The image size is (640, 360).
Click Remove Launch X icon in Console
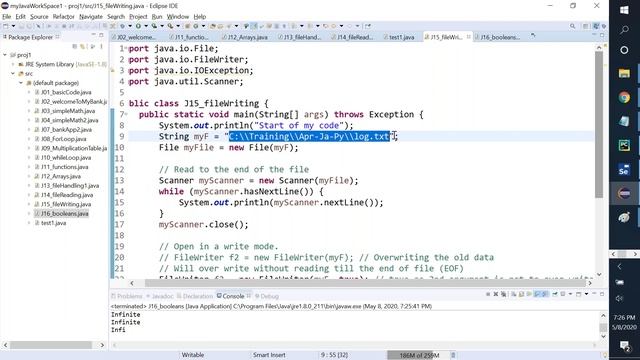[x=496, y=294]
